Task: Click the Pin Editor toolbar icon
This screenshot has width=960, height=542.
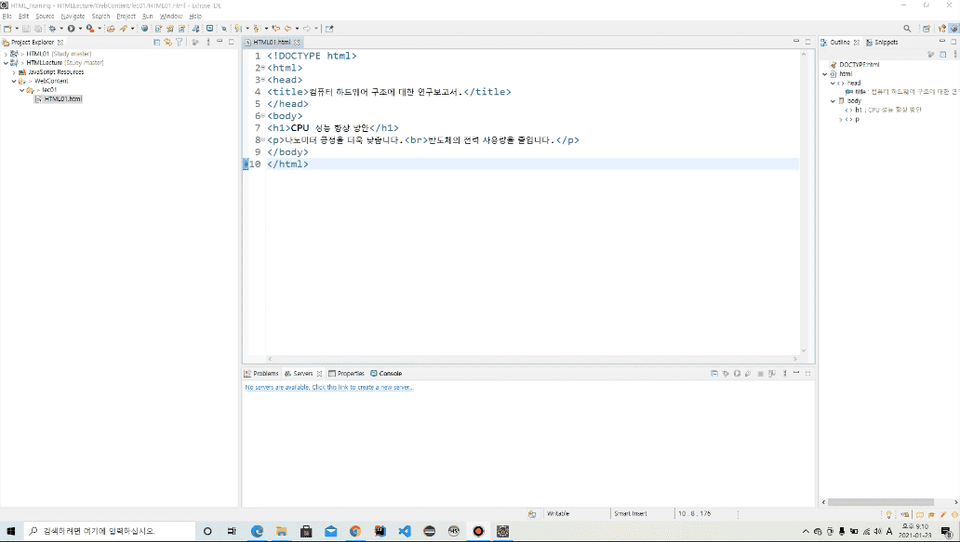Action: click(329, 28)
